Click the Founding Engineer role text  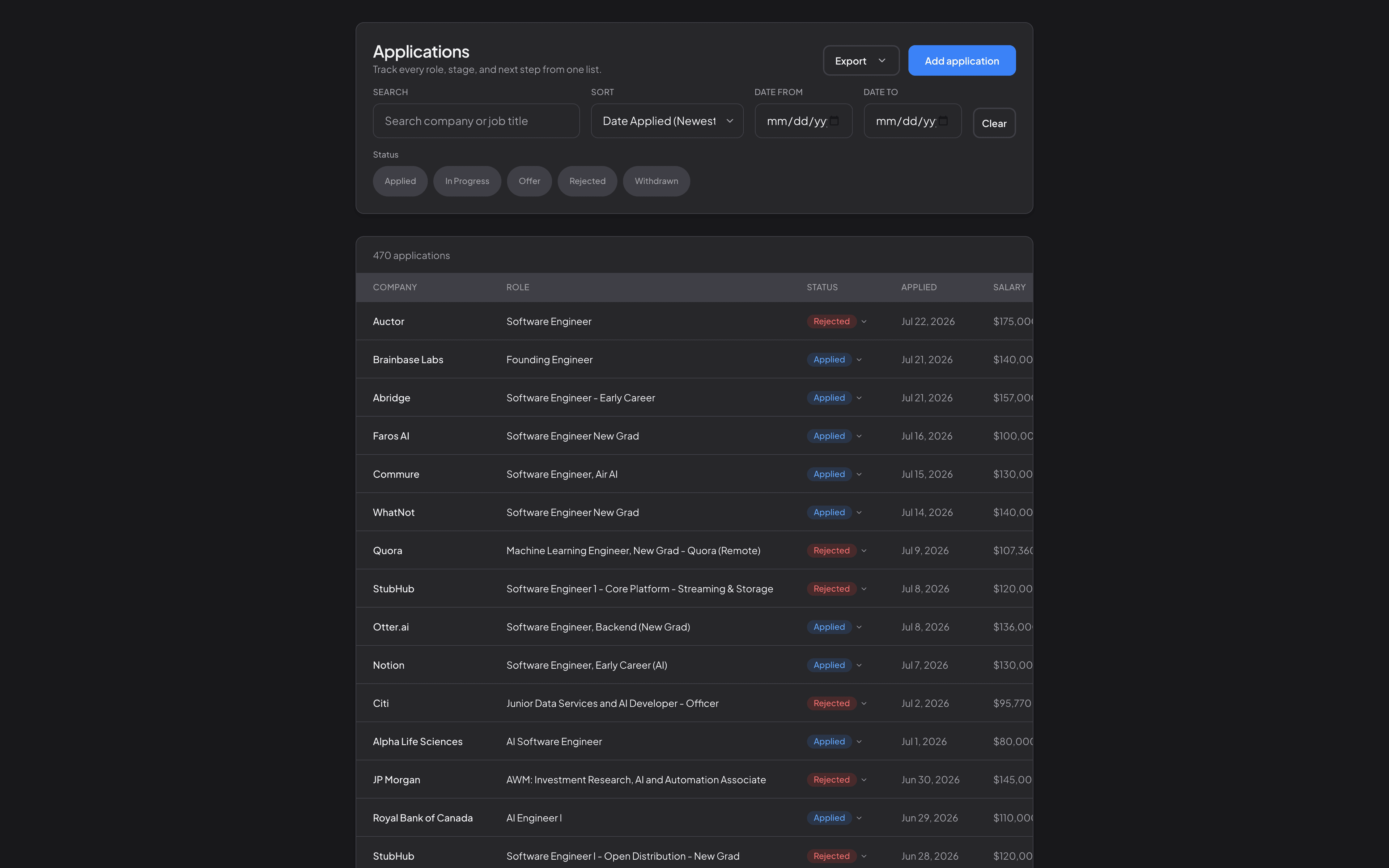pos(549,359)
